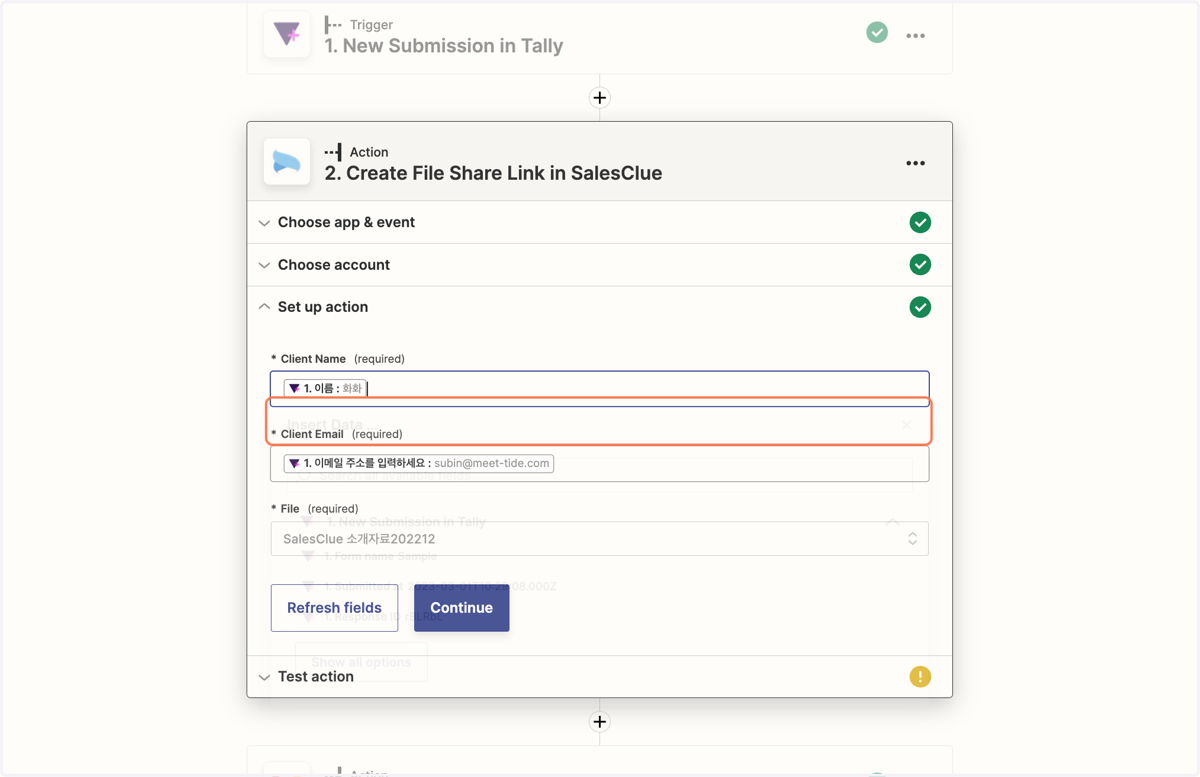This screenshot has width=1200, height=777.
Task: Click the Trigger step label
Action: [x=371, y=25]
